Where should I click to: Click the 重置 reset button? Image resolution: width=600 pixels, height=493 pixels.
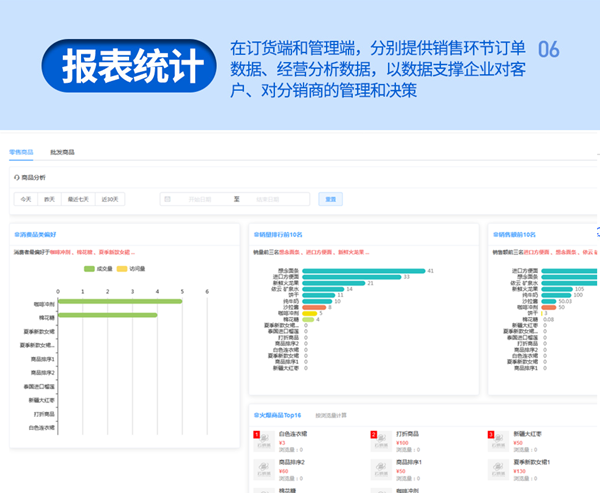[x=331, y=199]
